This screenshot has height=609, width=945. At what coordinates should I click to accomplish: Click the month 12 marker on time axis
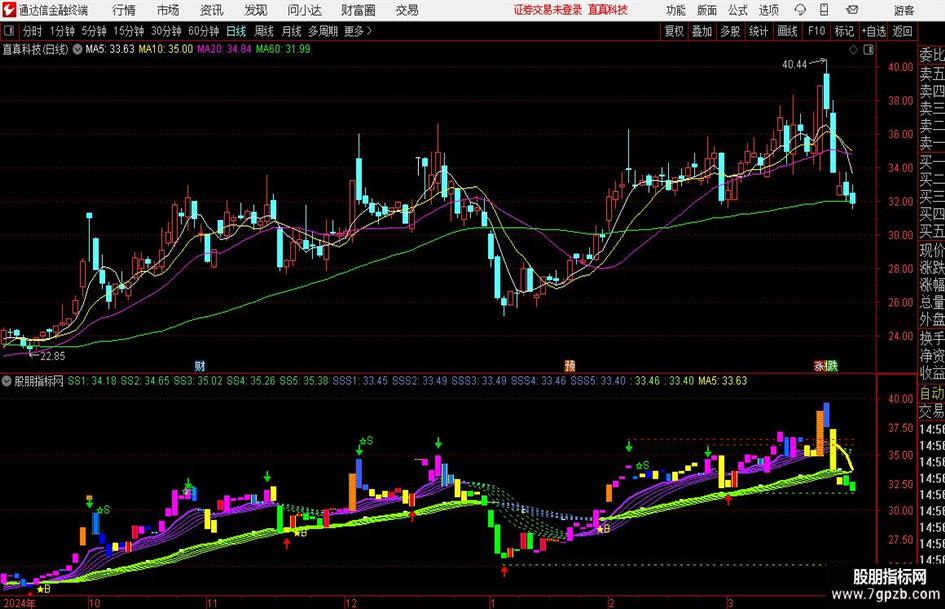click(351, 603)
